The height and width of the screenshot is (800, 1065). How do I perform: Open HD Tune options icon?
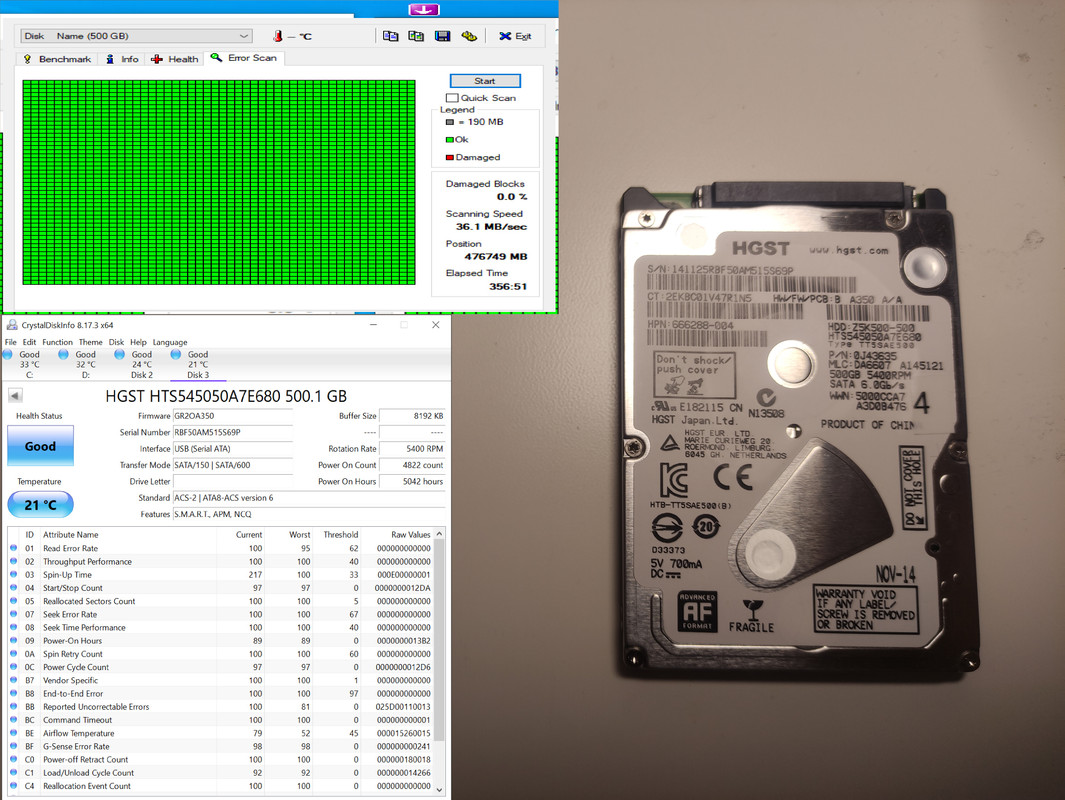(469, 36)
